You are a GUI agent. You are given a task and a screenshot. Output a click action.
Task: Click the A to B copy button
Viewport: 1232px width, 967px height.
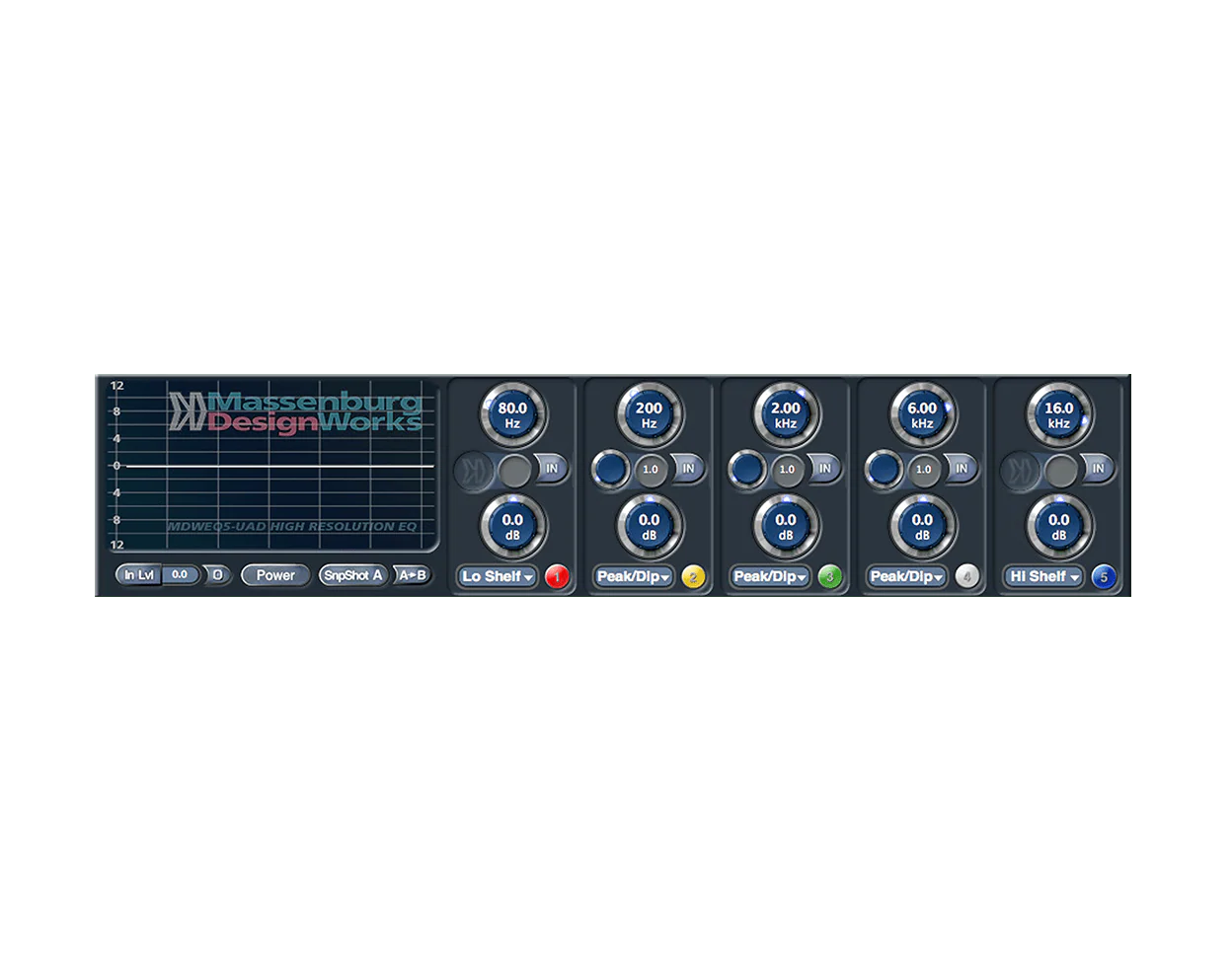coord(413,575)
